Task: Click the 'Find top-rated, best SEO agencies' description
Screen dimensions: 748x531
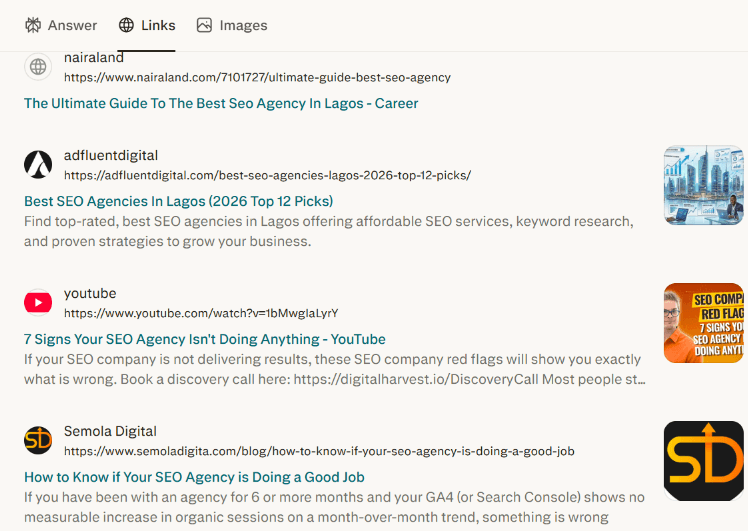Action: (x=329, y=231)
